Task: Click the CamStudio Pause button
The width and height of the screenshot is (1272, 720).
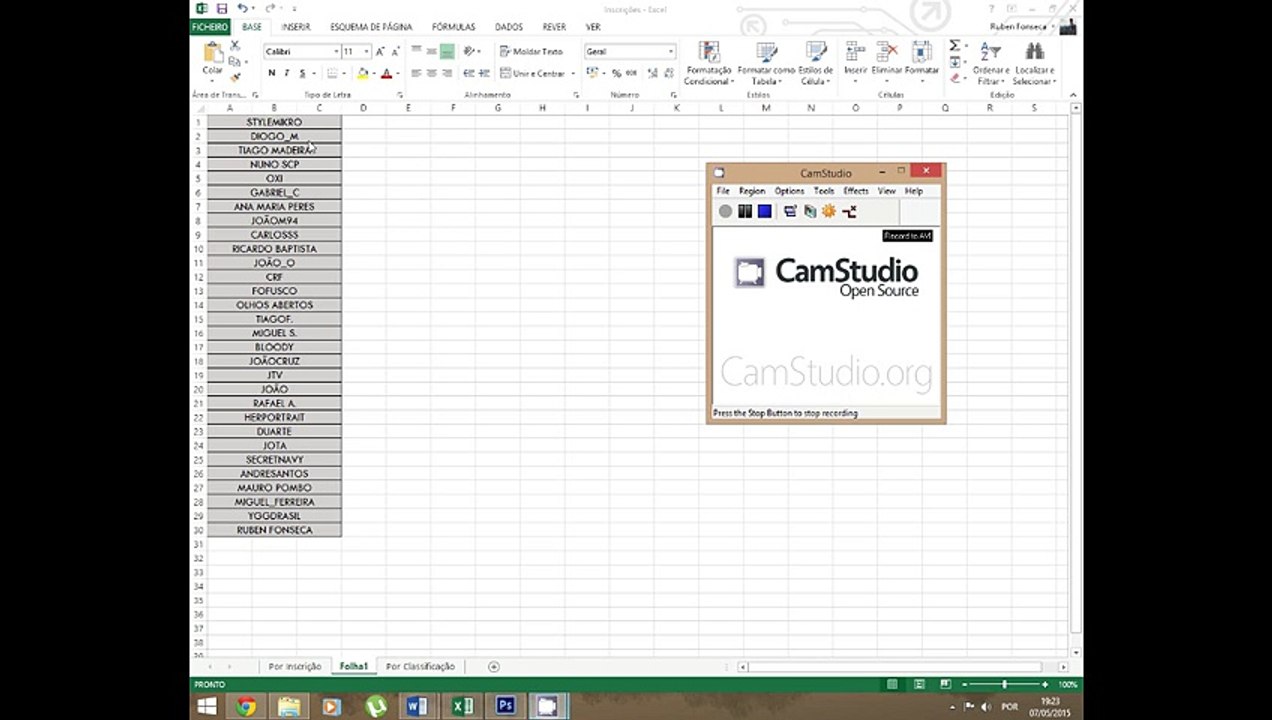Action: coord(745,211)
